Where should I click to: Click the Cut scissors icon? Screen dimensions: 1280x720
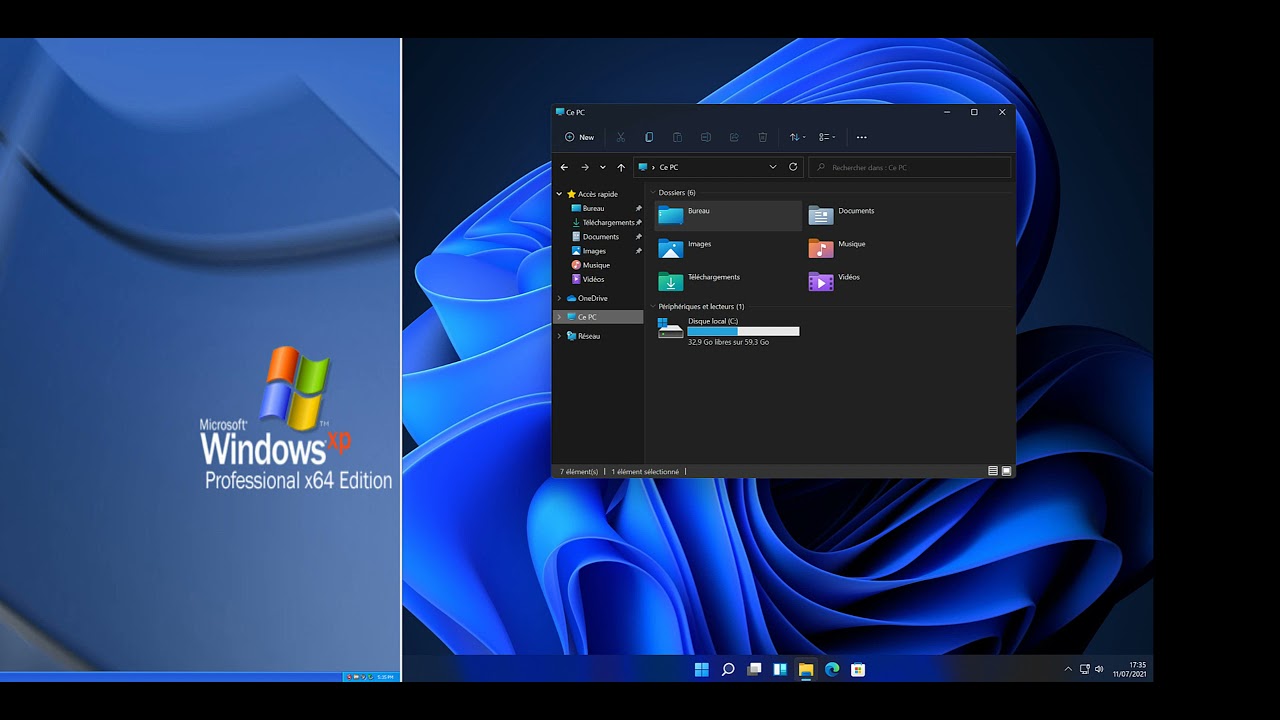point(620,137)
